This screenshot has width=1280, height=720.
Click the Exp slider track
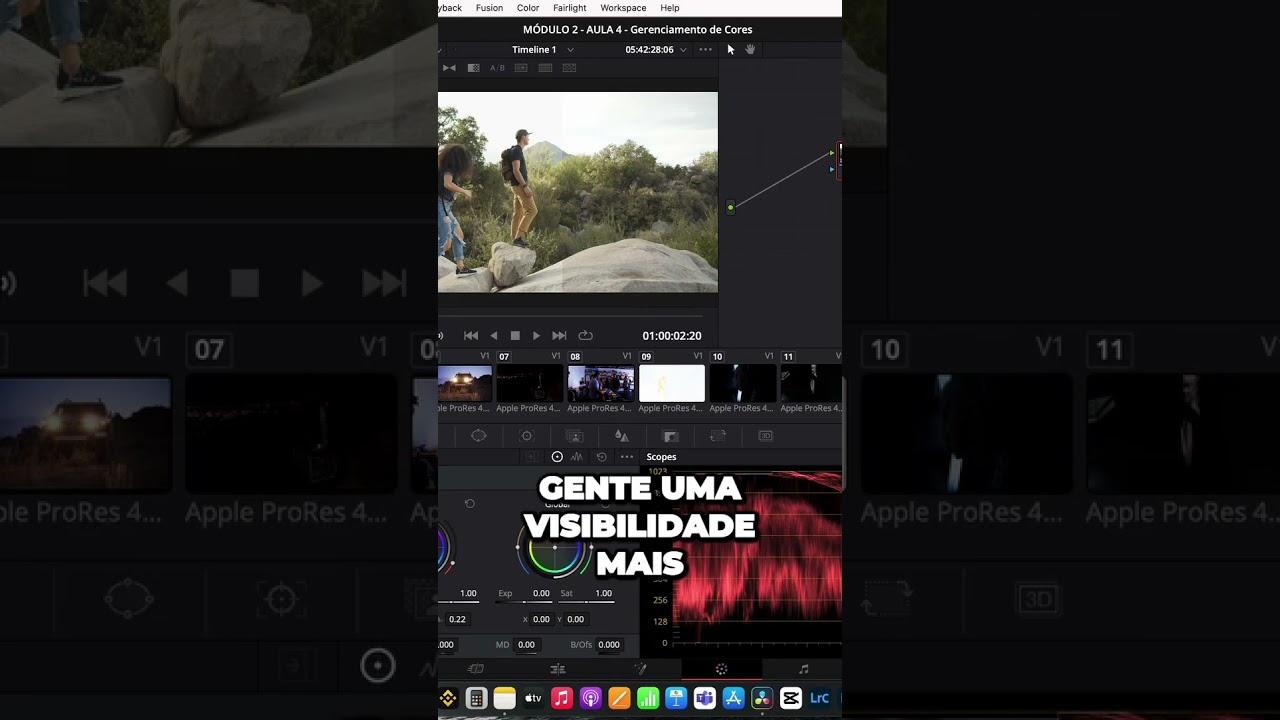click(x=525, y=602)
